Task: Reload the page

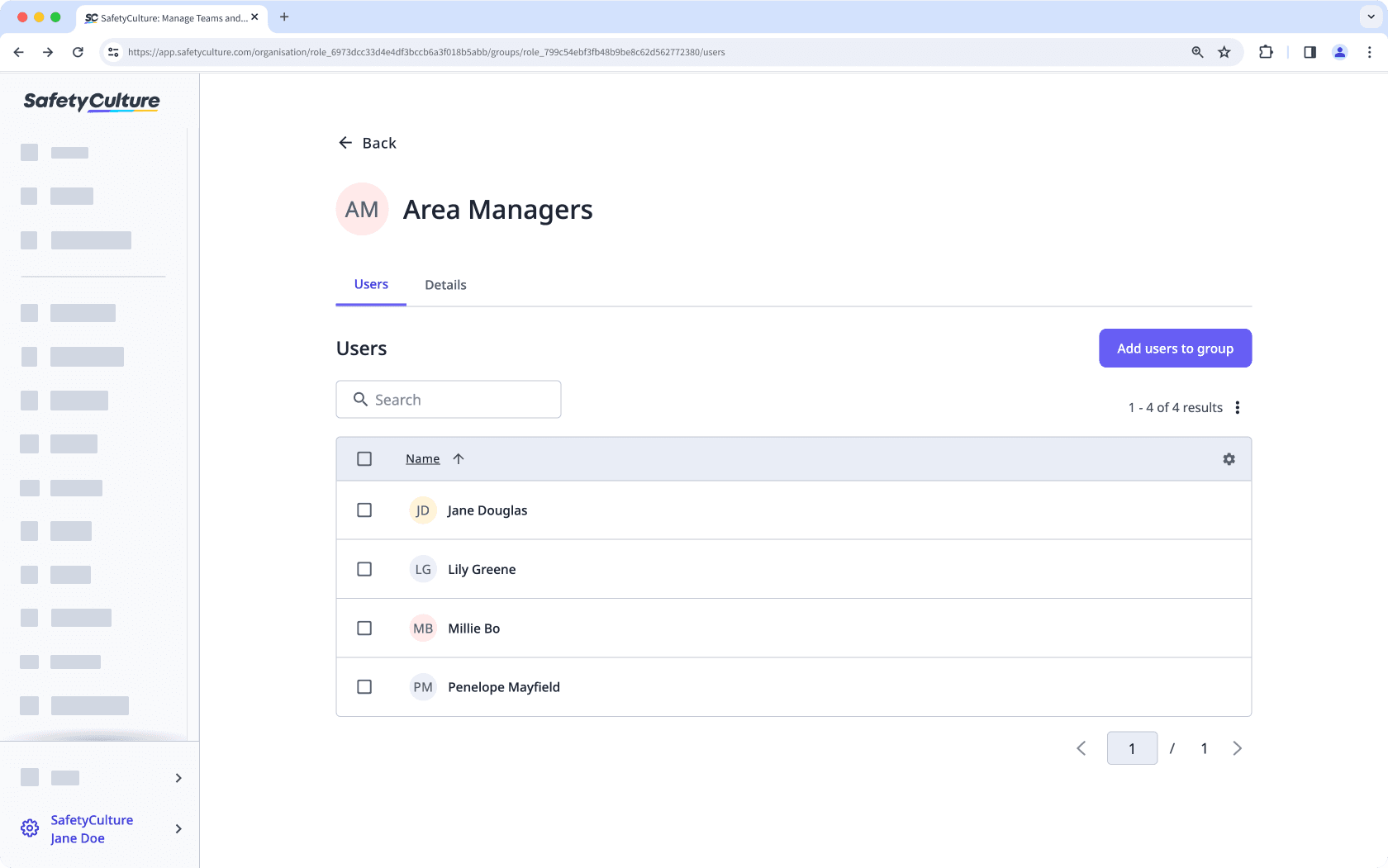Action: 78,51
